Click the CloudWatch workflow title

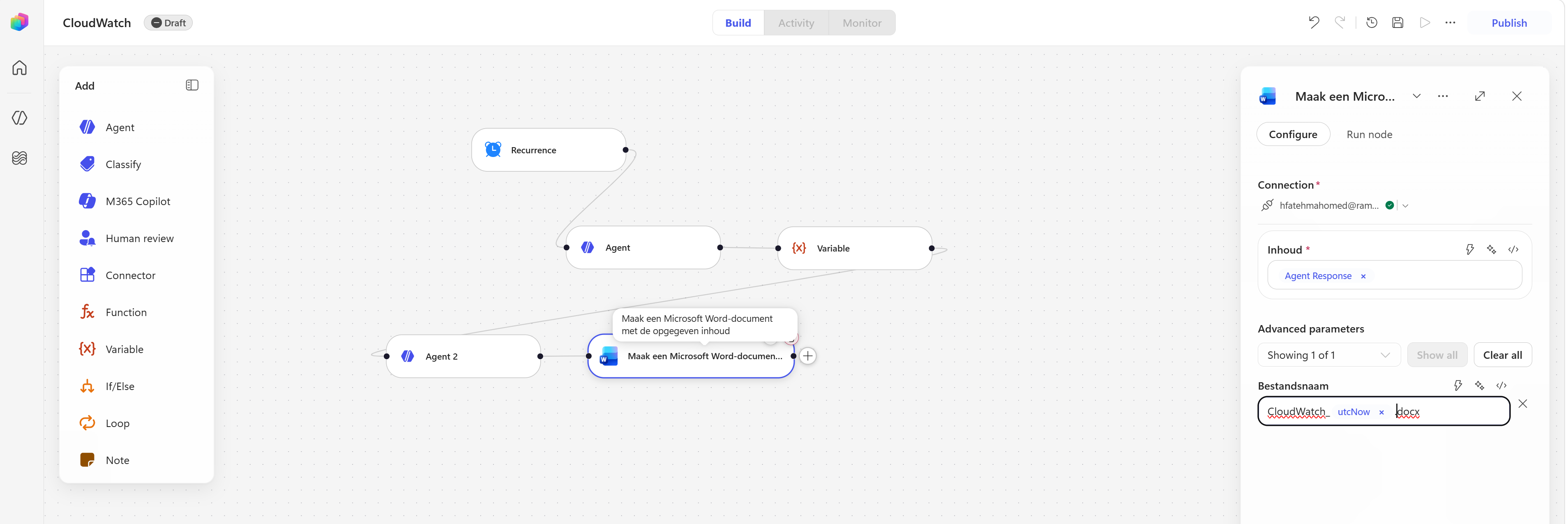pyautogui.click(x=97, y=23)
